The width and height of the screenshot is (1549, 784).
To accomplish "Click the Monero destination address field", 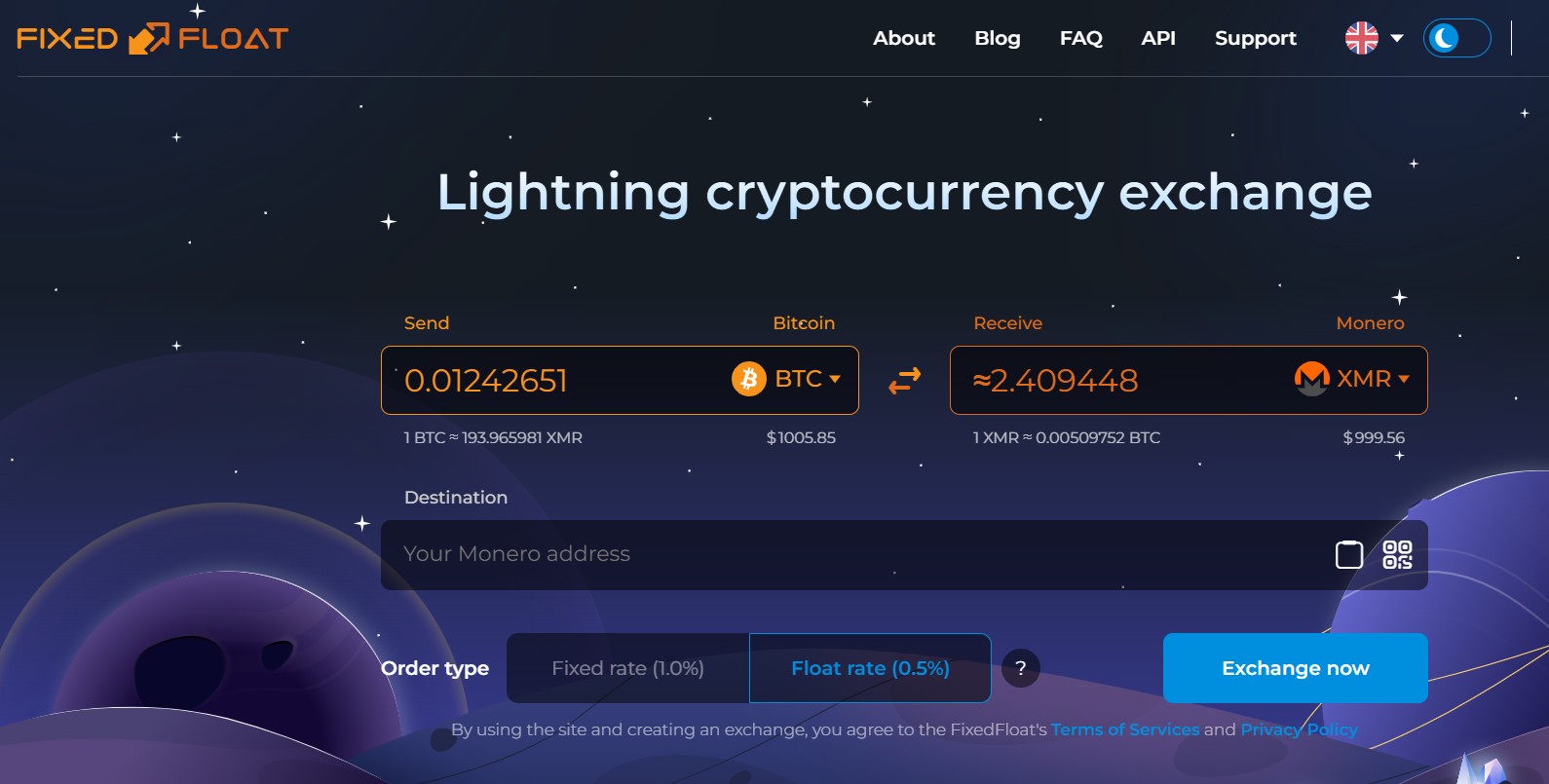I will point(855,554).
